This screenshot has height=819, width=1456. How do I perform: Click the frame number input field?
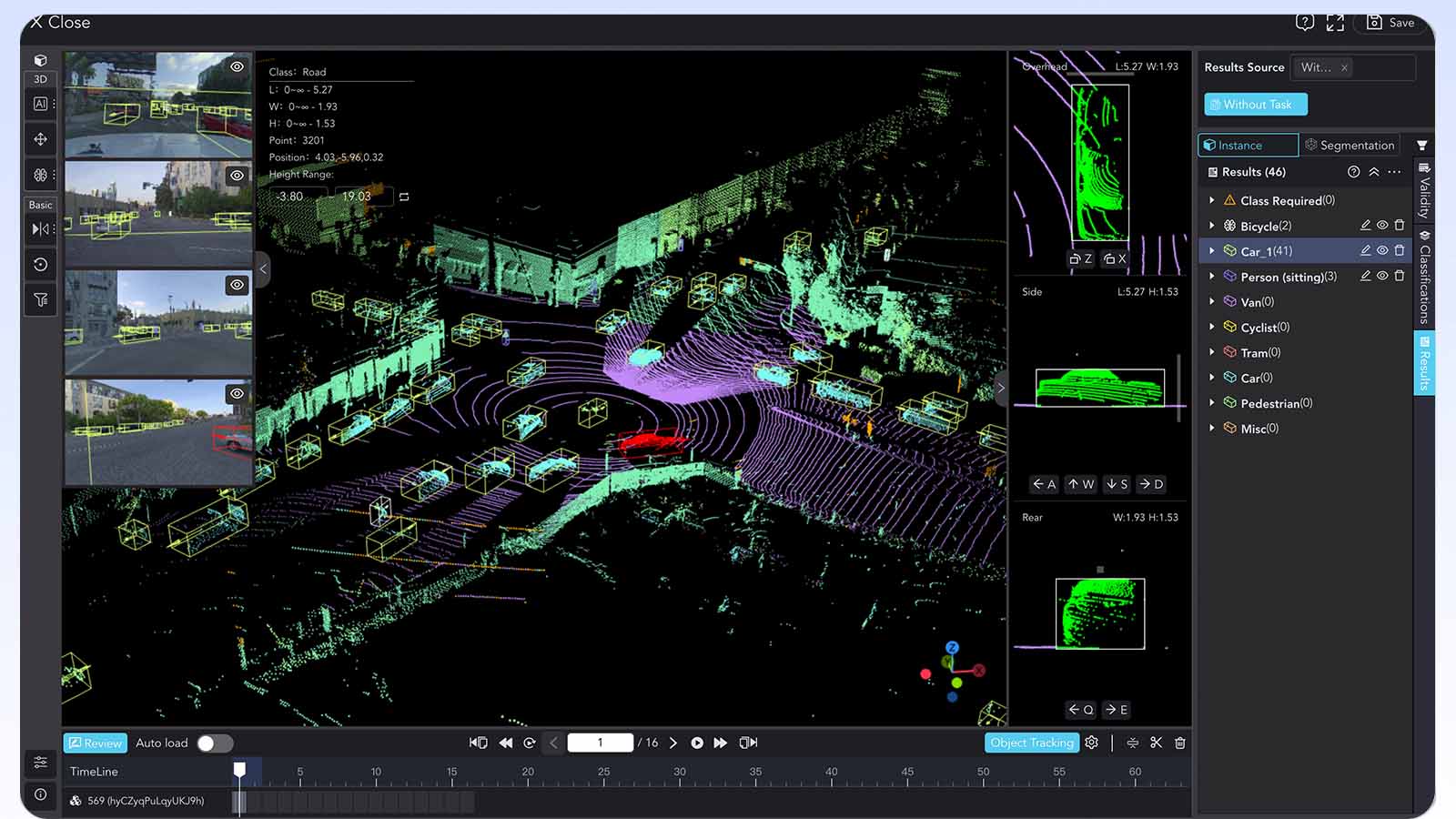point(600,743)
